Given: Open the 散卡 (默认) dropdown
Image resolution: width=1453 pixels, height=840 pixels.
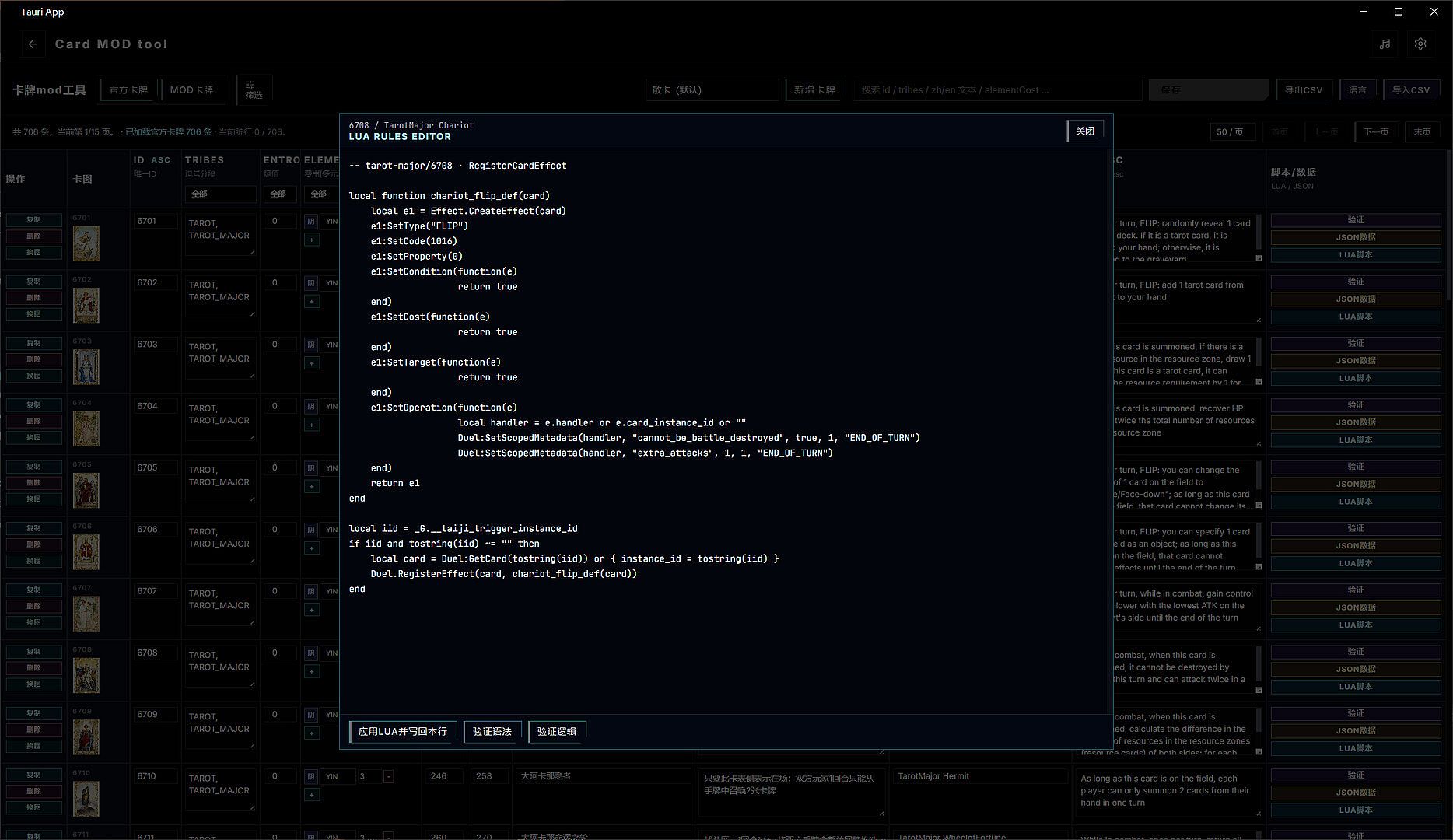Looking at the screenshot, I should pyautogui.click(x=712, y=89).
